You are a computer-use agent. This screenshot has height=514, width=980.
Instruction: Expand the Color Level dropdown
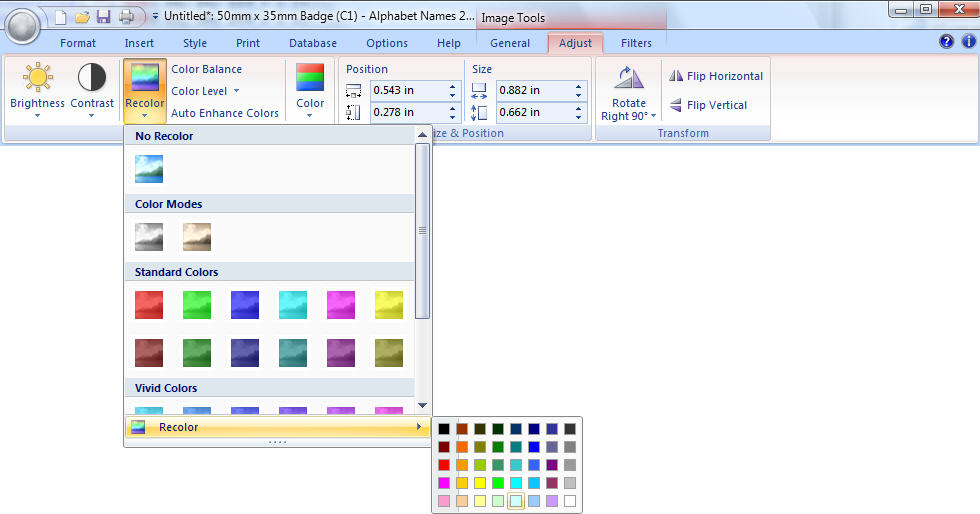[x=205, y=91]
